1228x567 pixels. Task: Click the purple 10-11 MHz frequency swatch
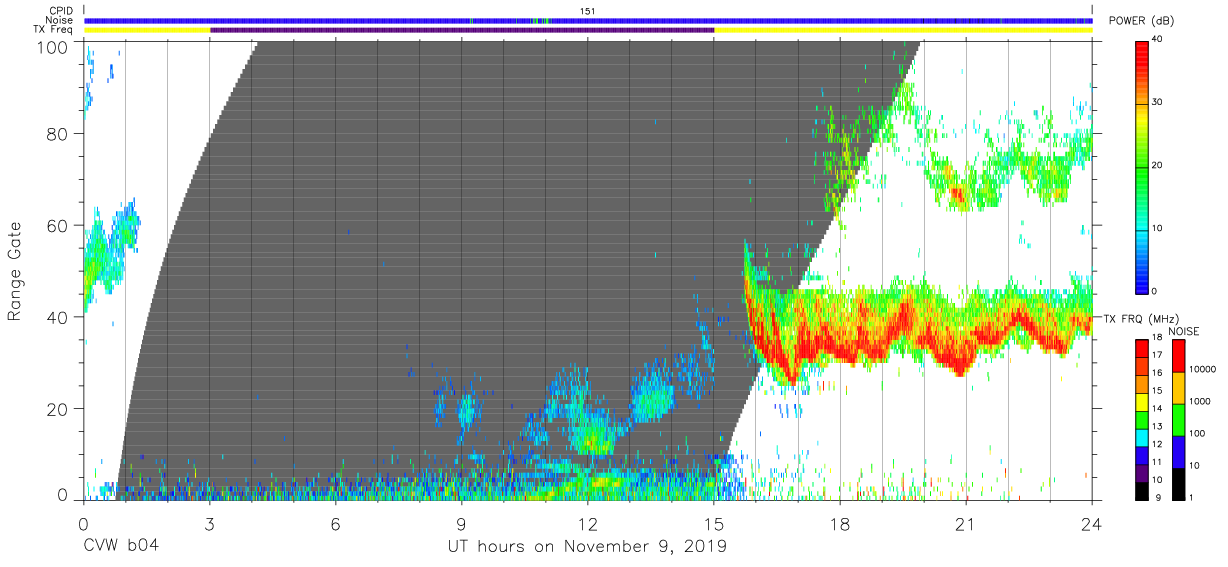(1142, 471)
